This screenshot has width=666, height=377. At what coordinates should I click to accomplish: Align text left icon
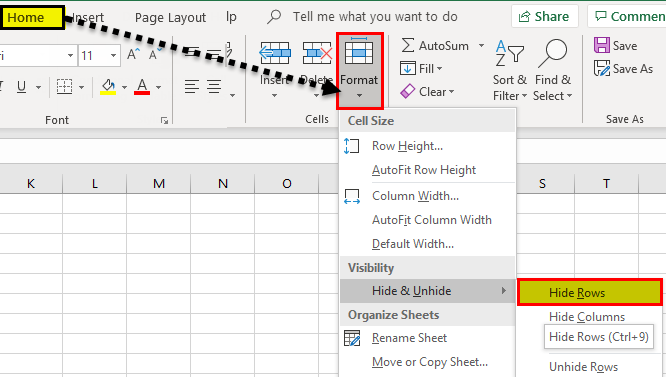point(192,87)
